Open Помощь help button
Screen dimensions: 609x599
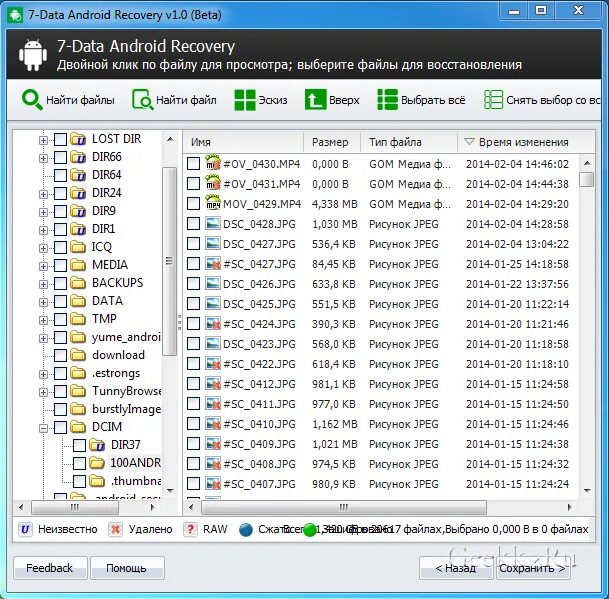127,568
